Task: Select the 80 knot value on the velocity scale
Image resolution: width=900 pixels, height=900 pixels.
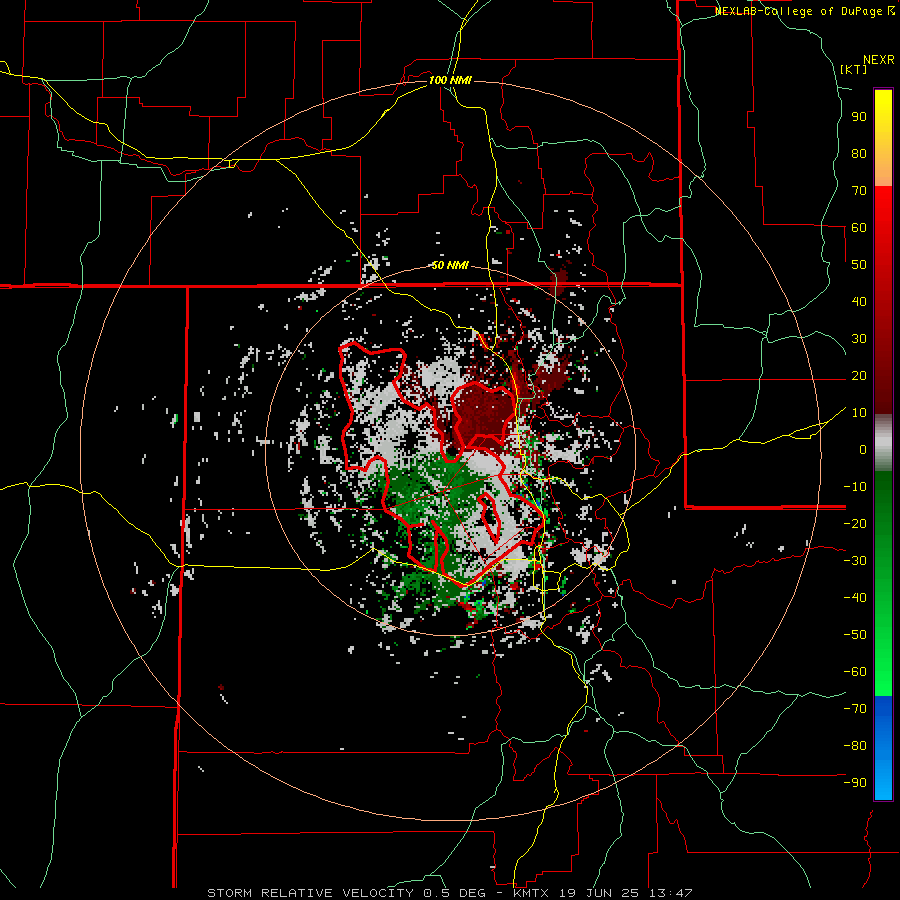Action: pos(859,154)
